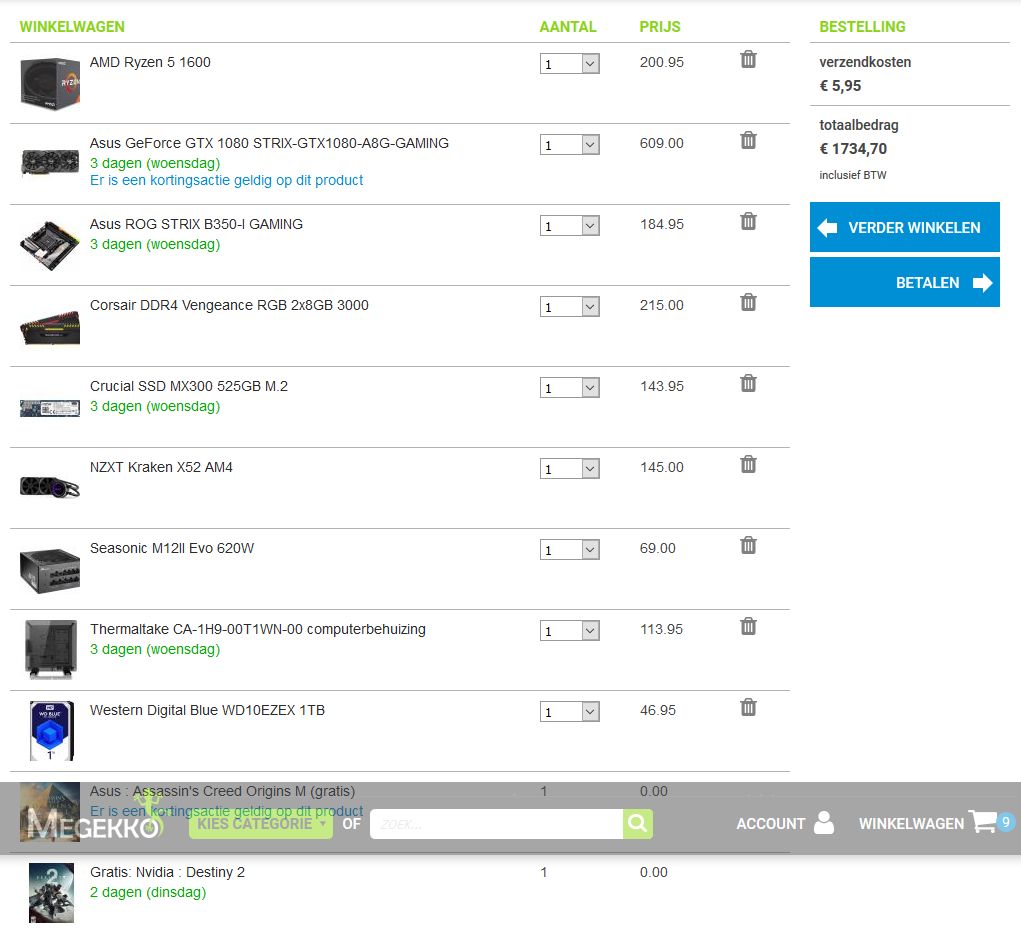Viewport: 1021px width, 937px height.
Task: Remove Western Digital Blue WD10EZEX trash icon
Action: [748, 707]
